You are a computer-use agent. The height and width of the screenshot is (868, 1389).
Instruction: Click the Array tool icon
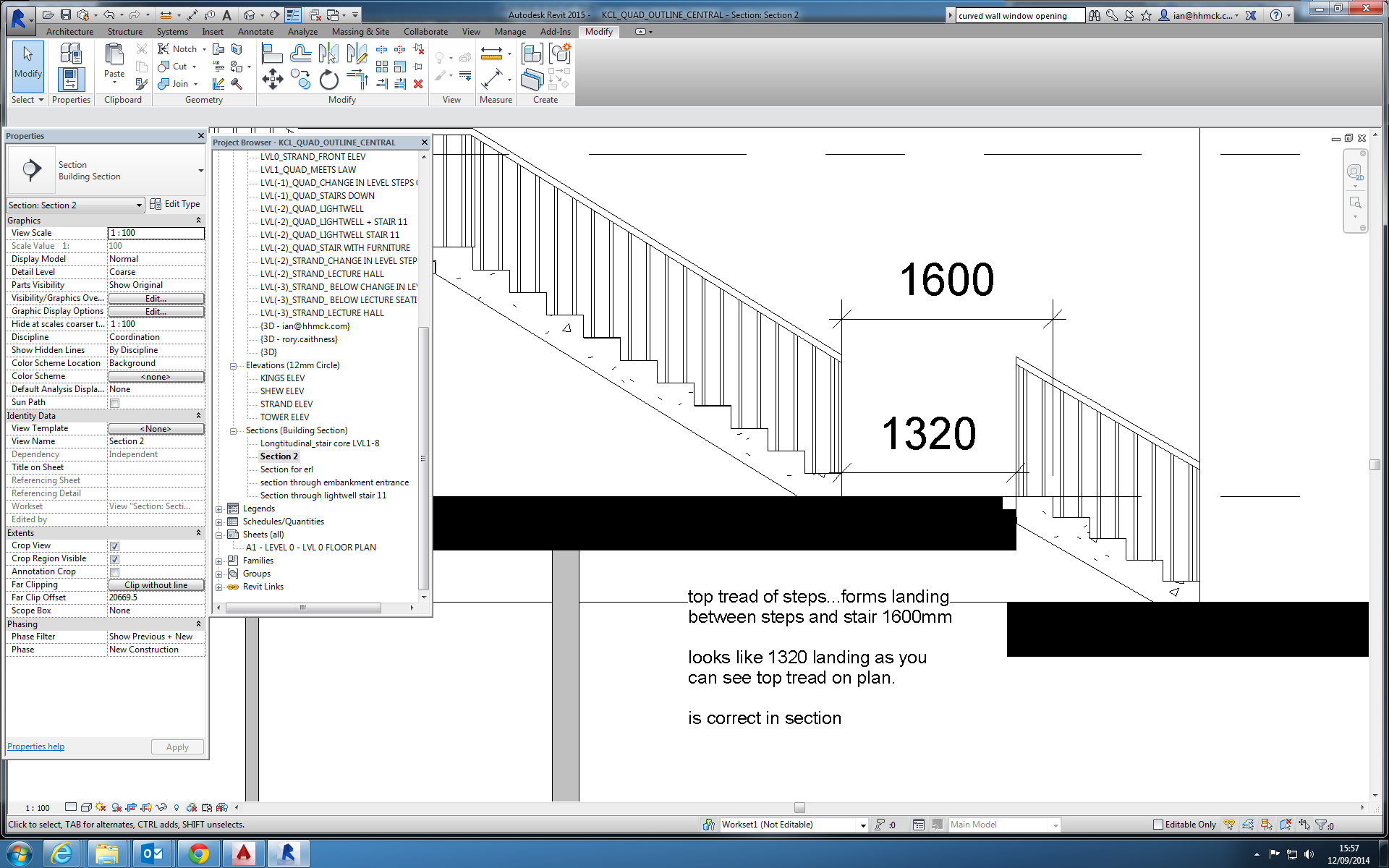pyautogui.click(x=382, y=67)
